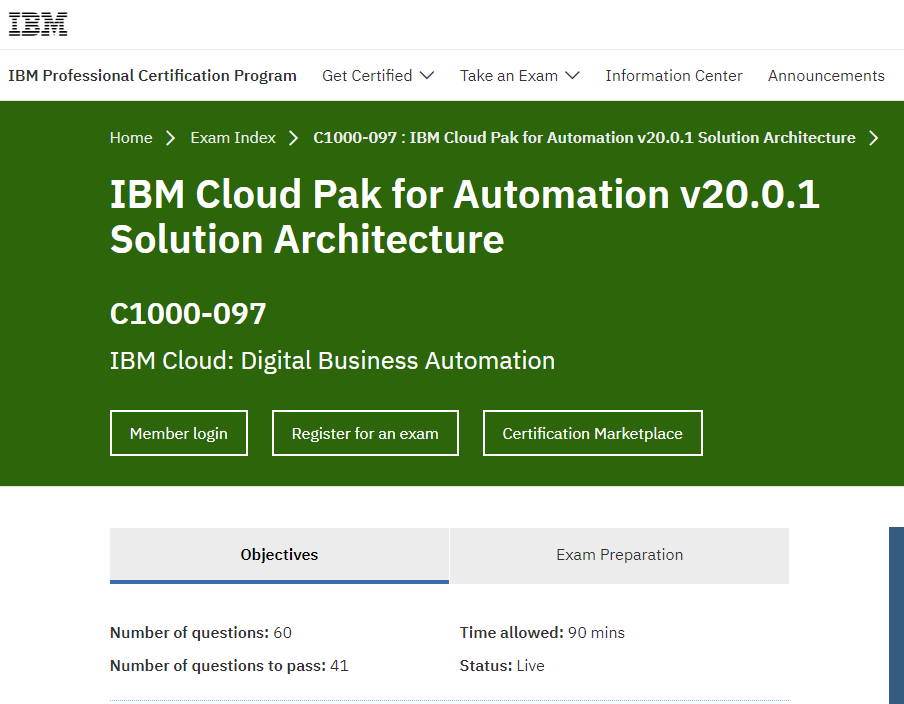Open the Take an Exam menu

[519, 76]
